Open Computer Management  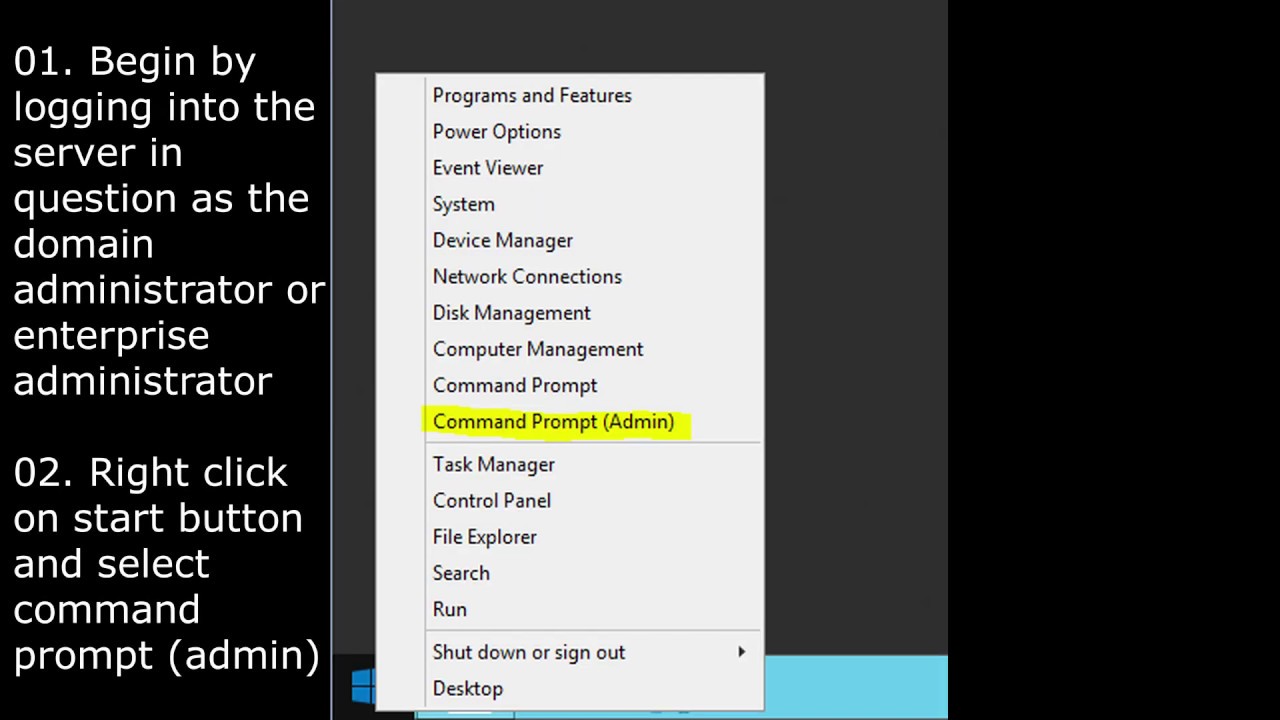click(x=538, y=349)
